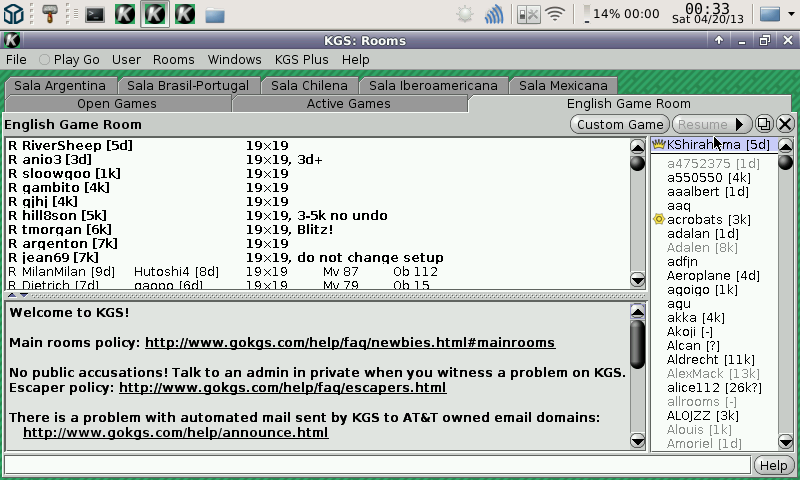This screenshot has width=800, height=480.
Task: Click the chat pane scrollbar thumb
Action: [x=637, y=344]
